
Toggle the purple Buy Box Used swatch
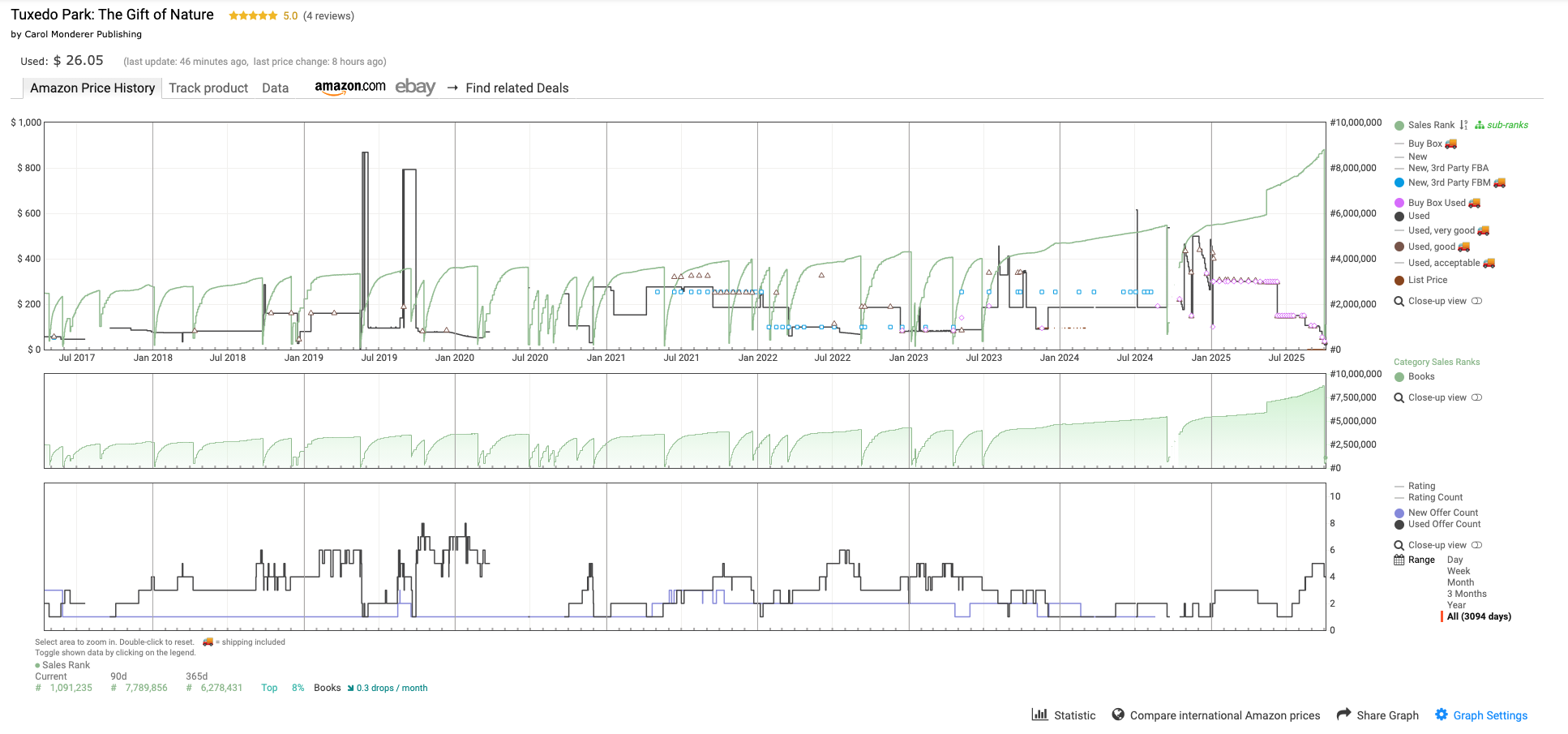(x=1399, y=203)
